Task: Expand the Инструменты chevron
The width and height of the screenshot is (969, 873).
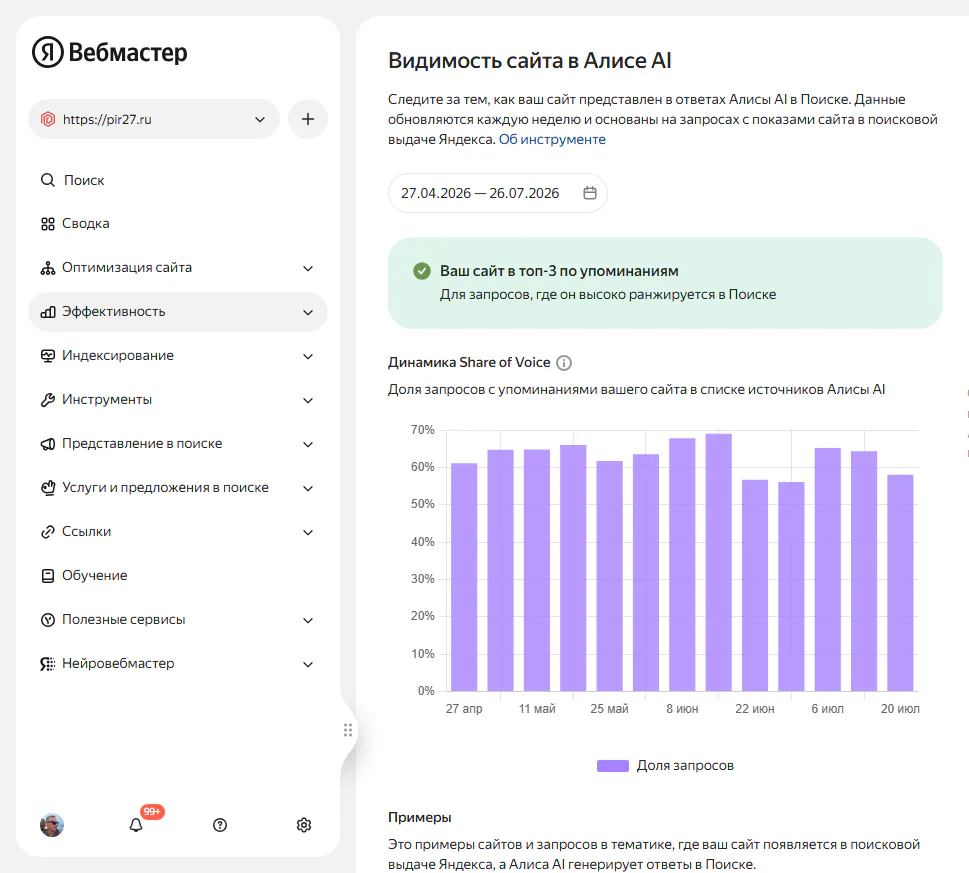Action: coord(308,400)
